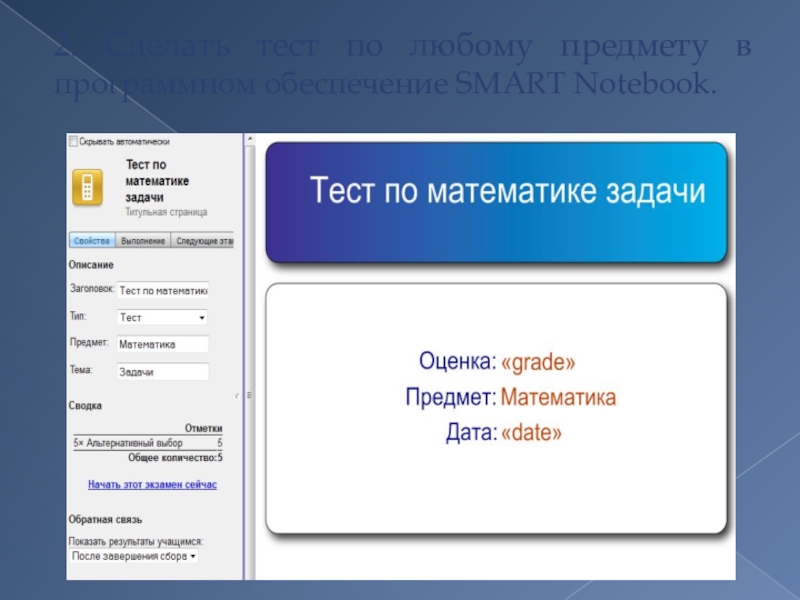The image size is (800, 600).
Task: Expand the Тип dropdown showing Тест
Action: [x=163, y=317]
